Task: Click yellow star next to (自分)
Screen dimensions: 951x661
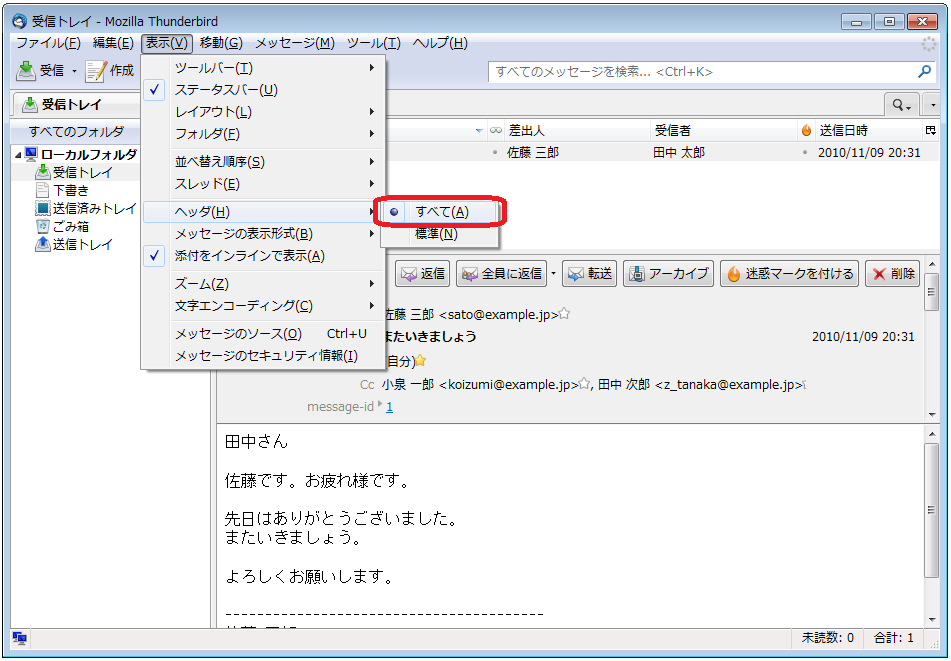Action: tap(420, 361)
